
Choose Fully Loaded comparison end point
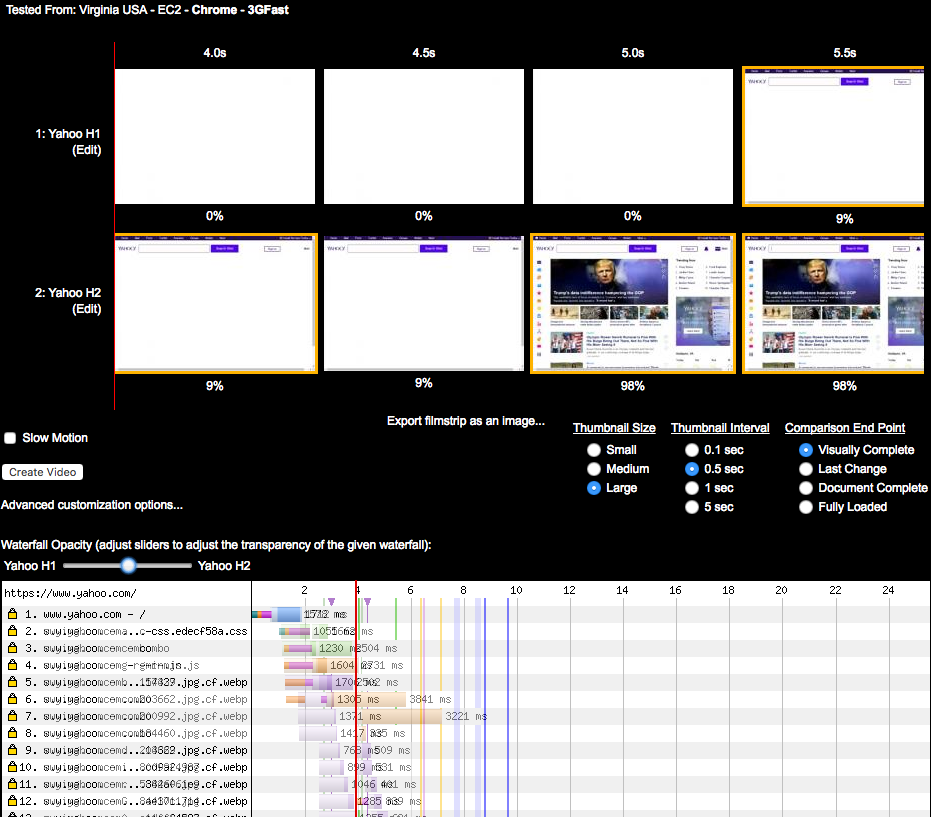click(806, 507)
